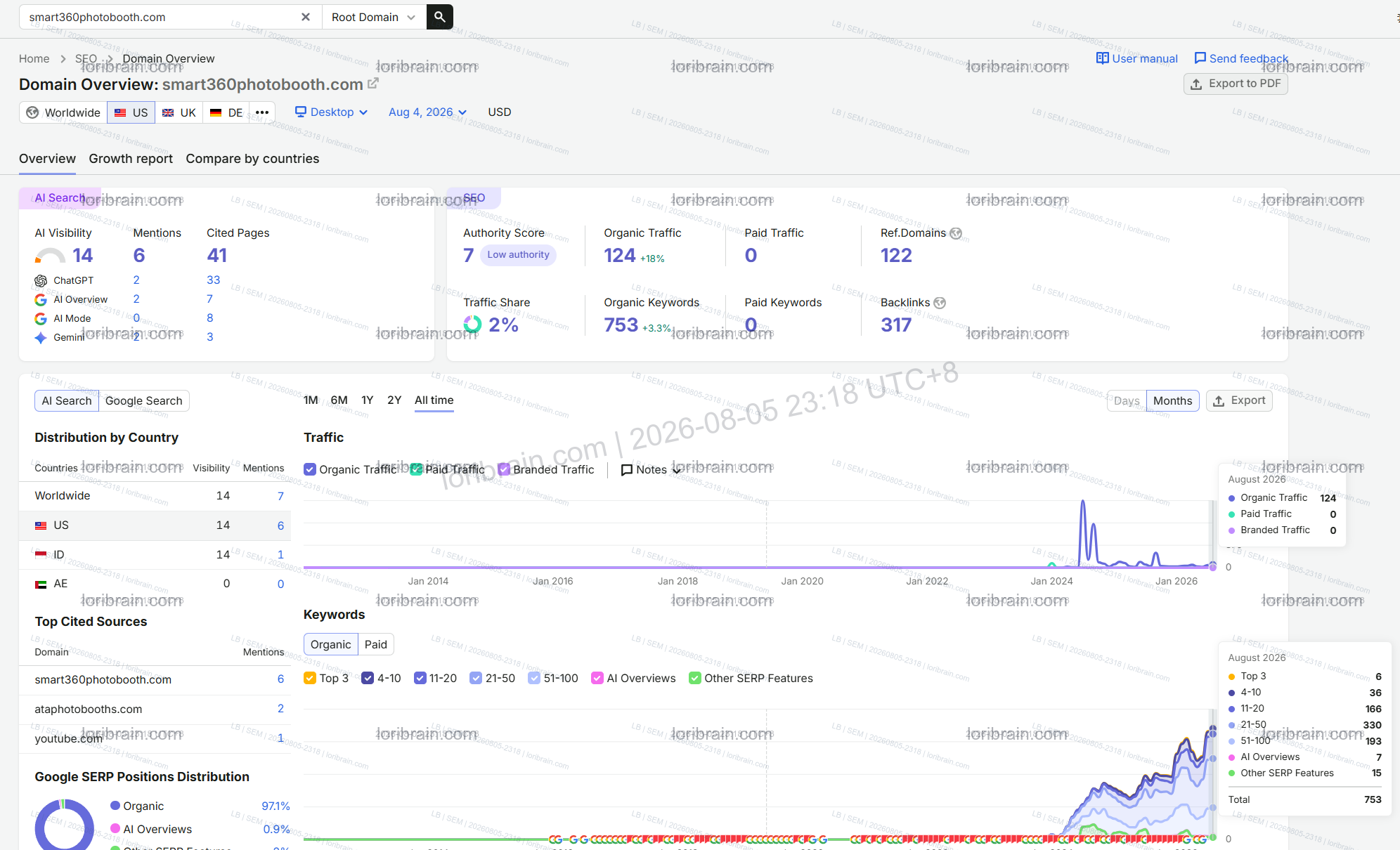Toggle the Organic Traffic checkbox

310,469
